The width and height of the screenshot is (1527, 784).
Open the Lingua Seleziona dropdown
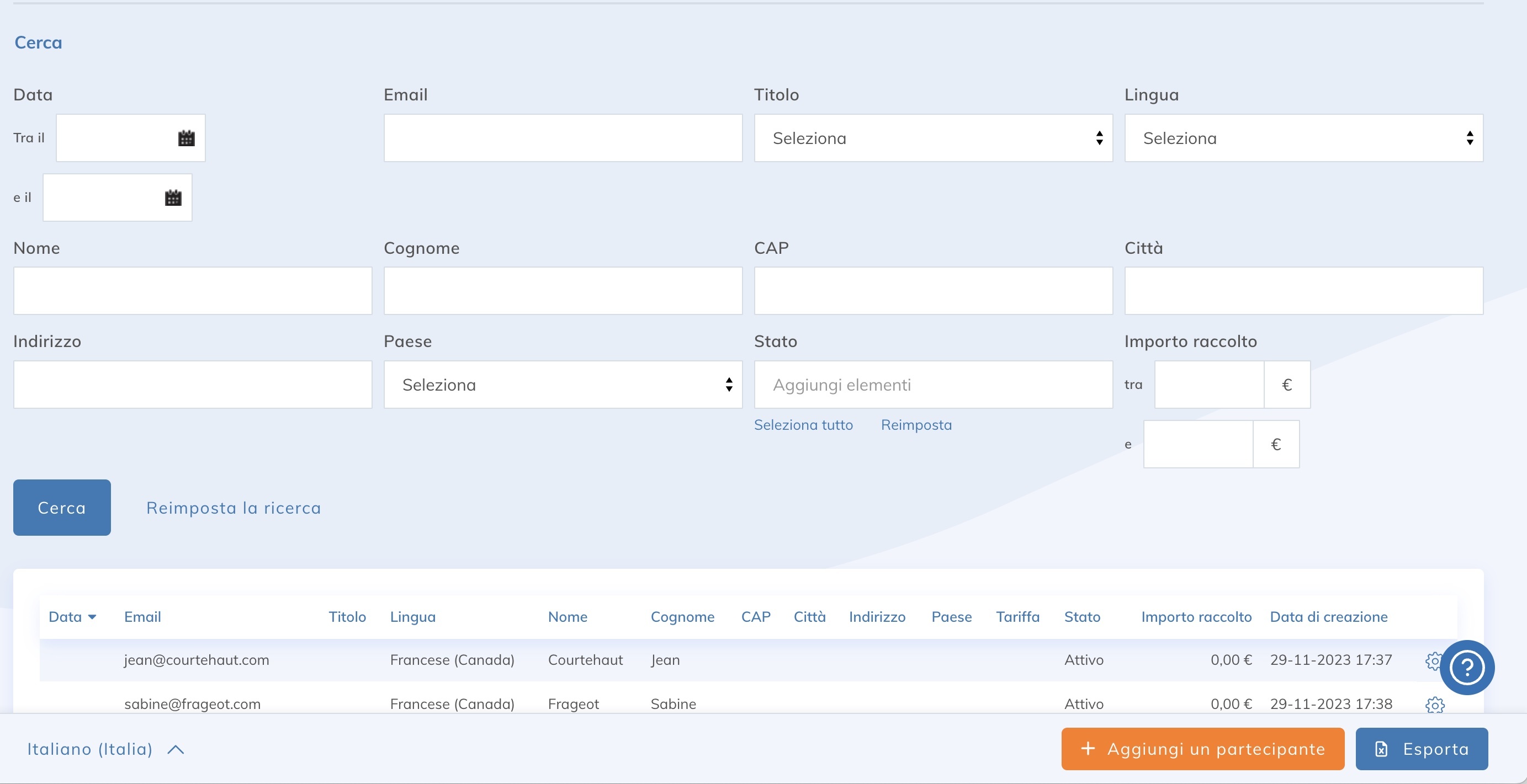coord(1303,138)
